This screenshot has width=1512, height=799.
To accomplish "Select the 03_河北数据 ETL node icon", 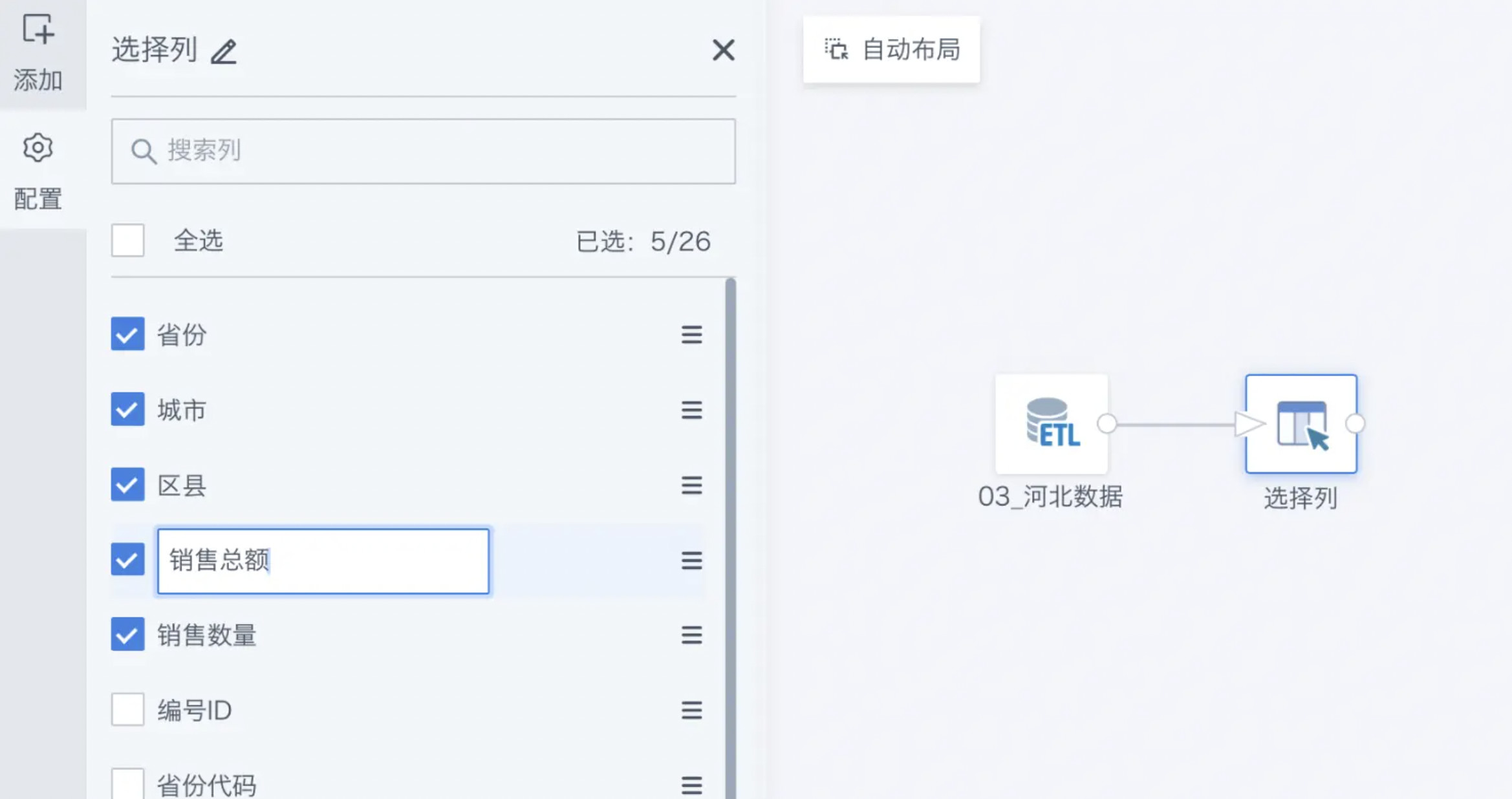I will pos(1052,424).
